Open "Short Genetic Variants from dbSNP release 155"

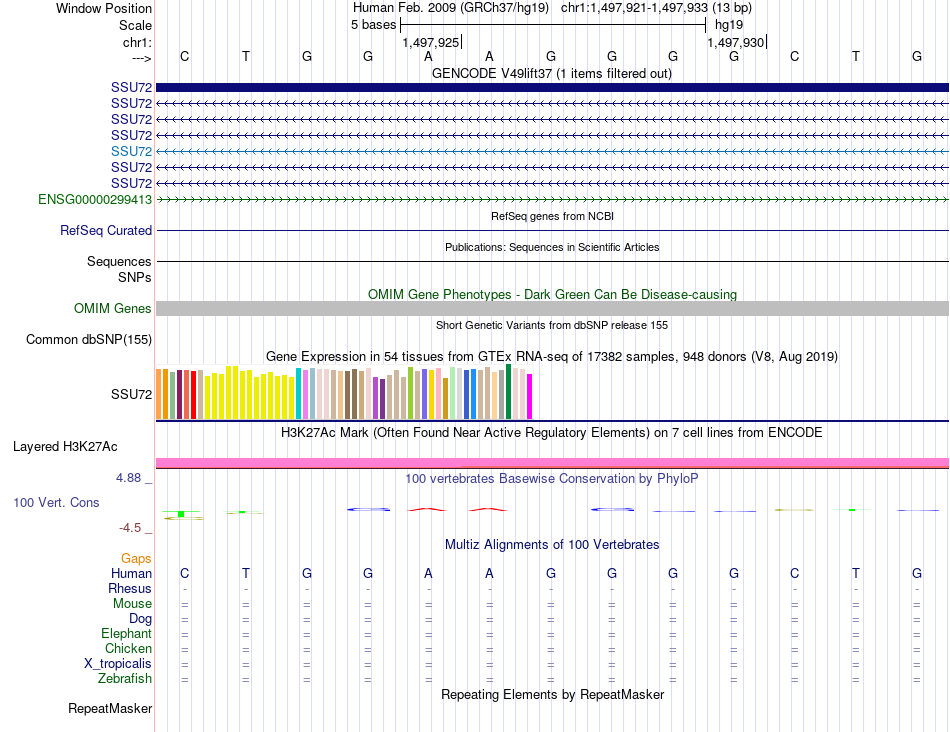[x=552, y=325]
